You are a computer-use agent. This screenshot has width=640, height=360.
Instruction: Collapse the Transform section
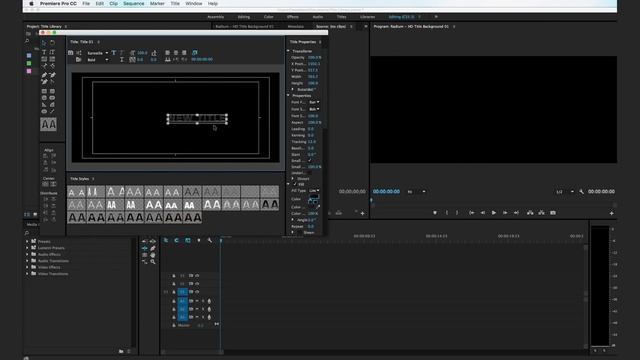click(x=289, y=51)
